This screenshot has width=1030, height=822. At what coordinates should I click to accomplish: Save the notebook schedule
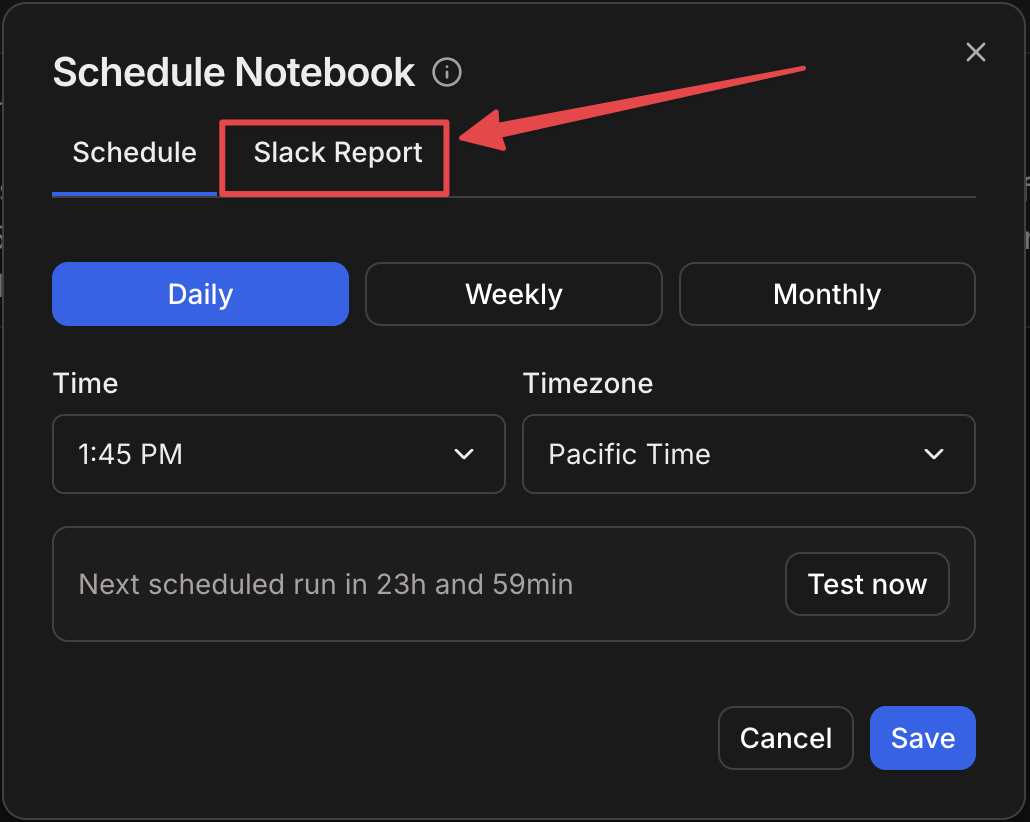[x=922, y=738]
